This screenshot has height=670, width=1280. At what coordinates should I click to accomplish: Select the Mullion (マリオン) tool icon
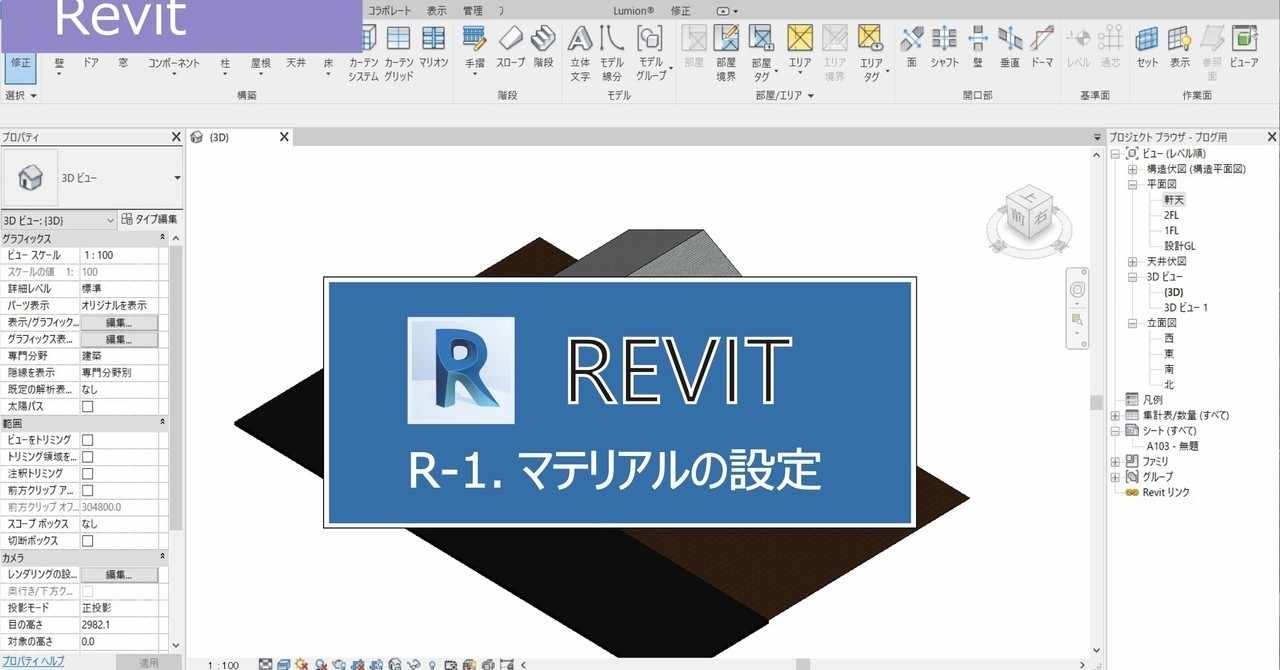pyautogui.click(x=433, y=38)
